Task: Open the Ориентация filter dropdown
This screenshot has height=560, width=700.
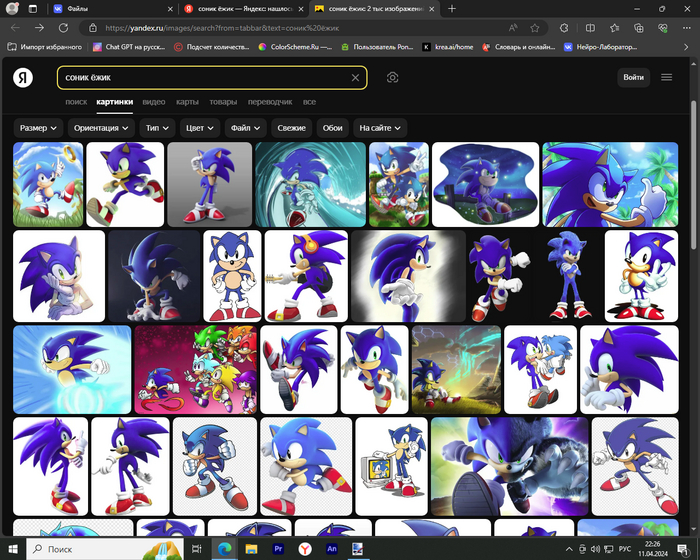Action: coord(102,128)
